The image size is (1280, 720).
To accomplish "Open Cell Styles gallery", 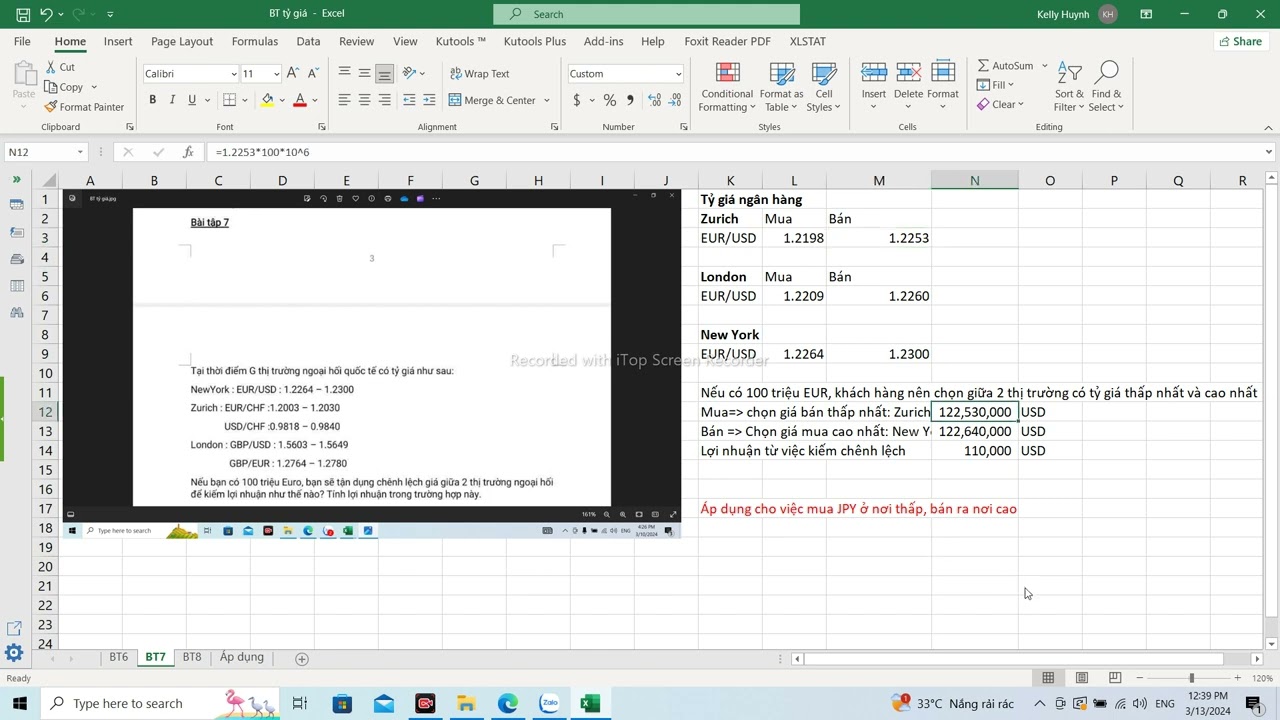I will click(x=824, y=87).
